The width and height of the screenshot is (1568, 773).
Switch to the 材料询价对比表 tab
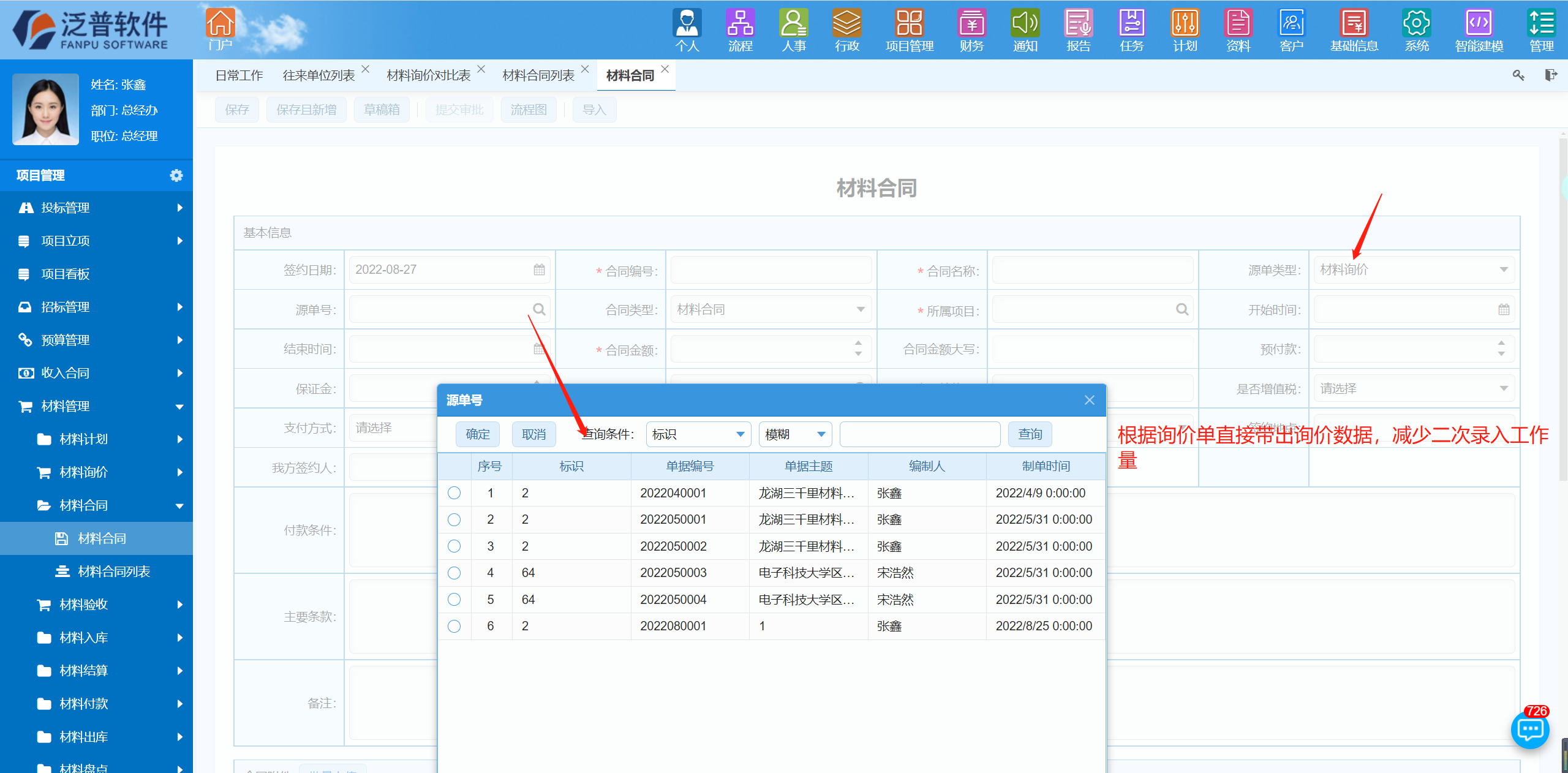click(429, 75)
